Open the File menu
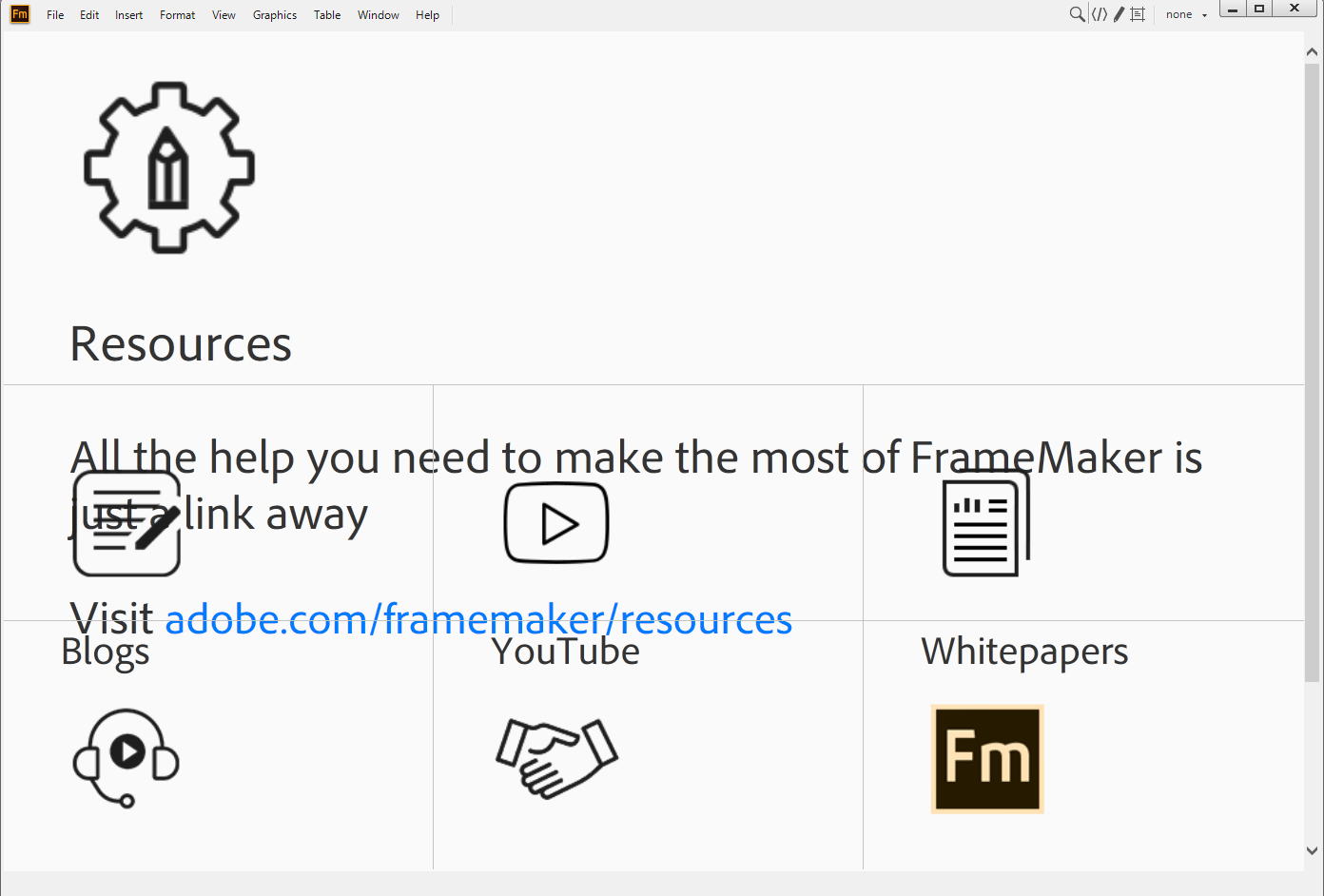The height and width of the screenshot is (896, 1324). [54, 14]
